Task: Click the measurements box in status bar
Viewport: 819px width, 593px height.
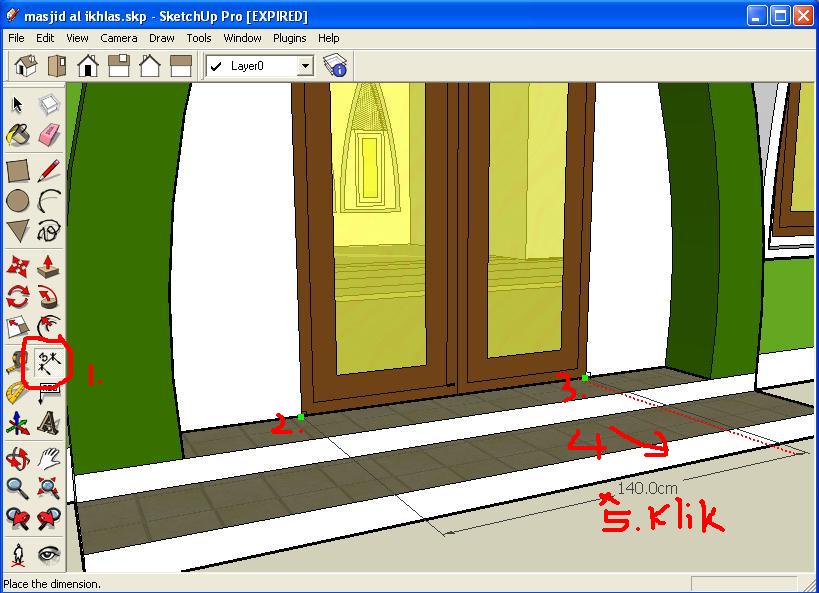Action: click(744, 584)
